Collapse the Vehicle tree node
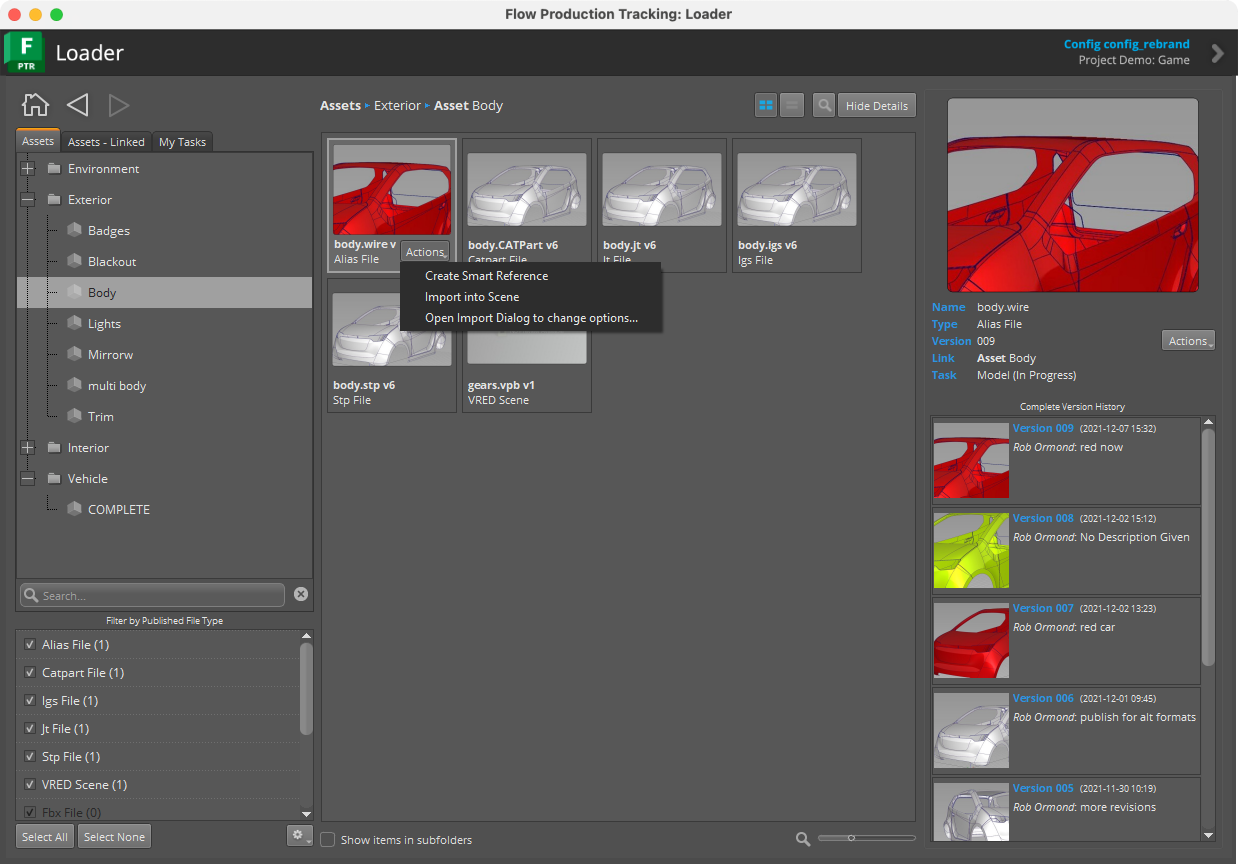The height and width of the screenshot is (864, 1238). (27, 478)
